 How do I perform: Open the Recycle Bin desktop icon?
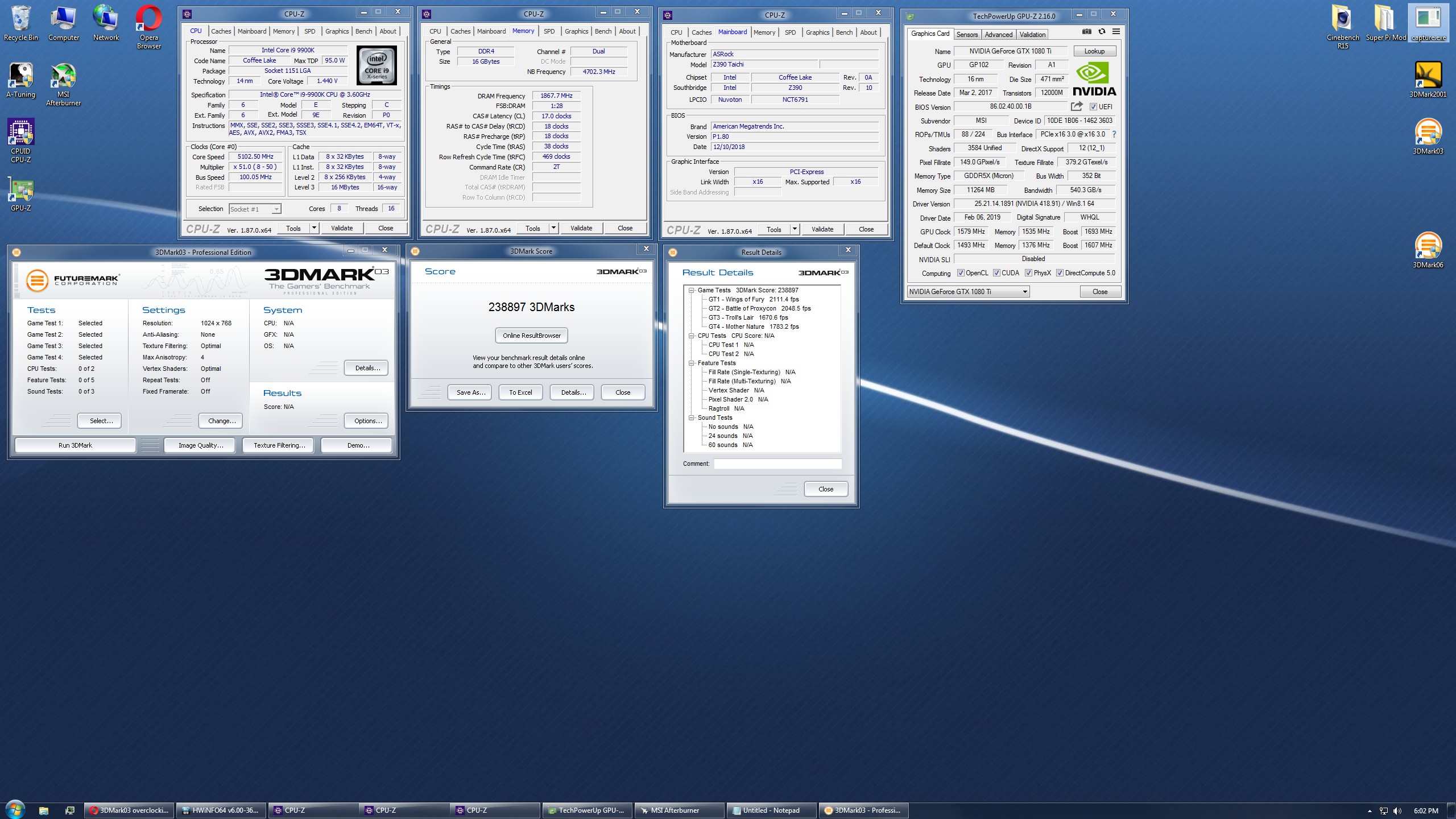coord(21,23)
